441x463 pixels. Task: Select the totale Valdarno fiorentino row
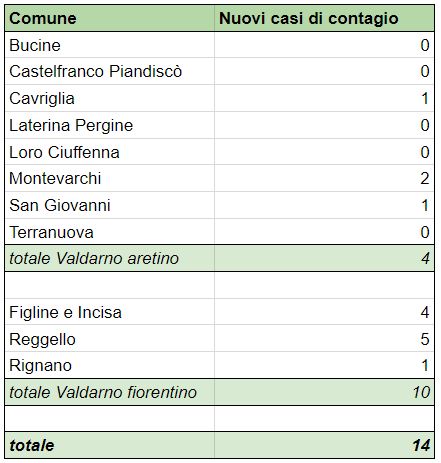(220, 392)
